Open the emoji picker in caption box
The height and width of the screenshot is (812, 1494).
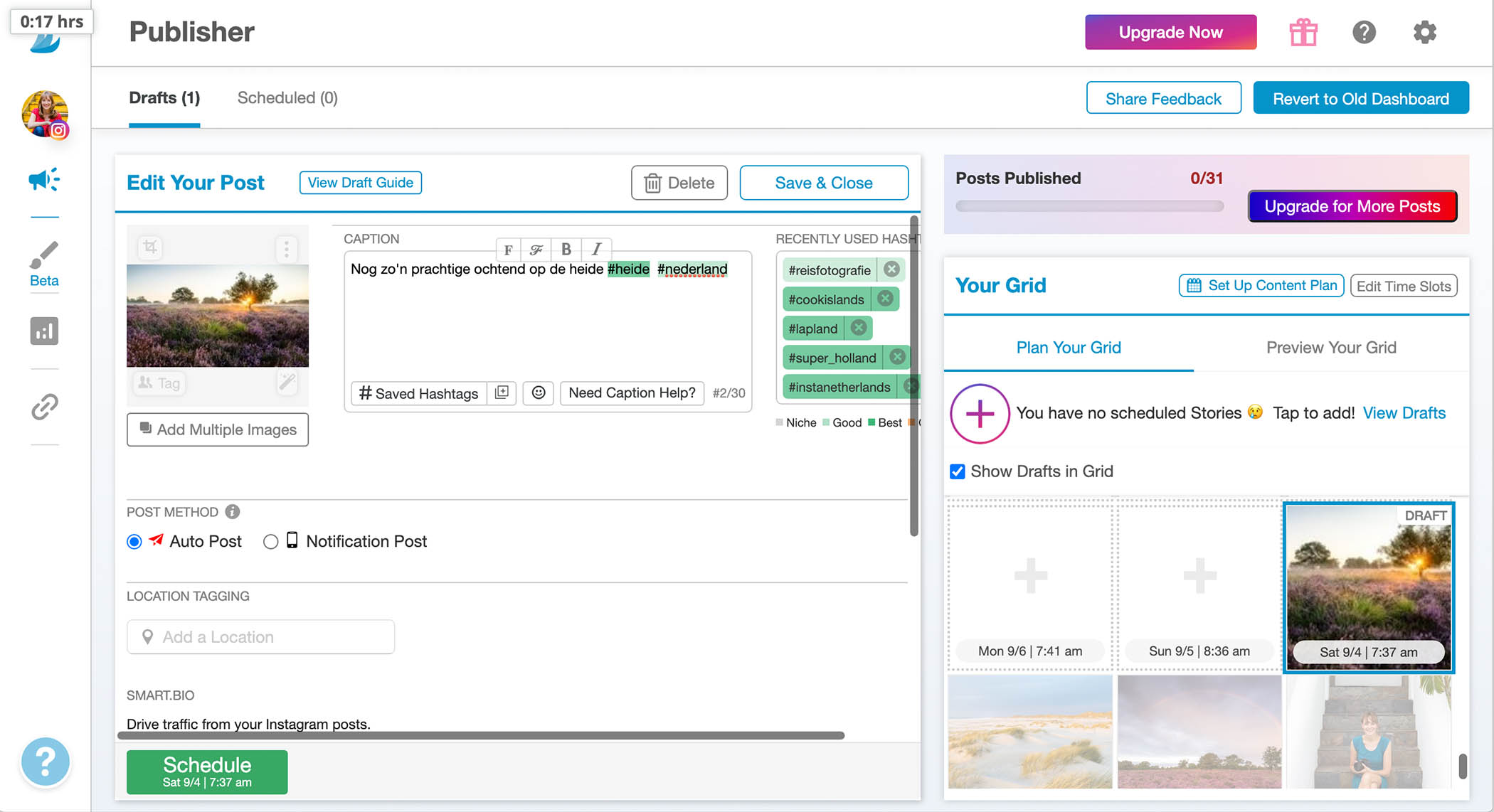point(539,392)
